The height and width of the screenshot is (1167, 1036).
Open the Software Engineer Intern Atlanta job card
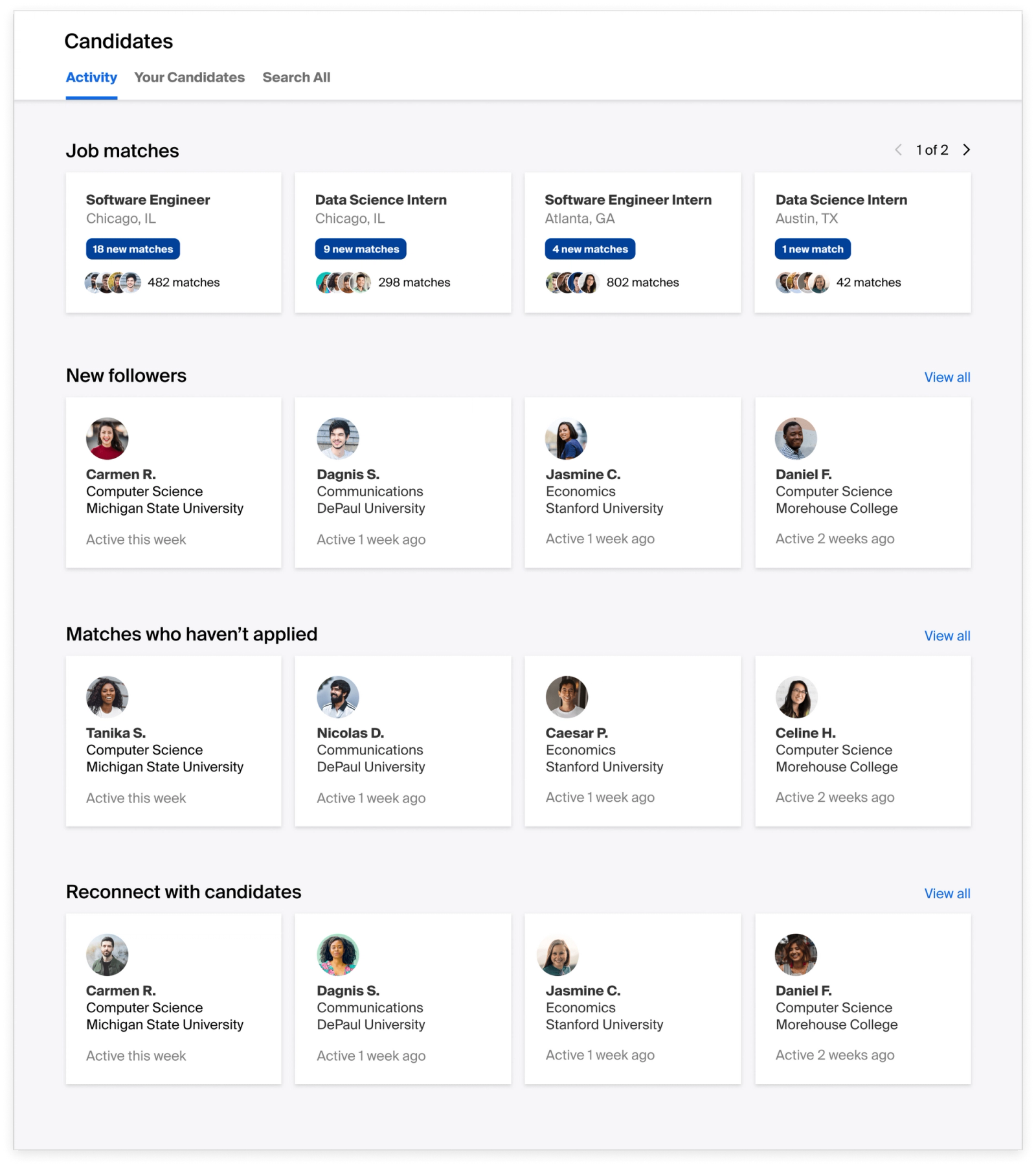633,242
